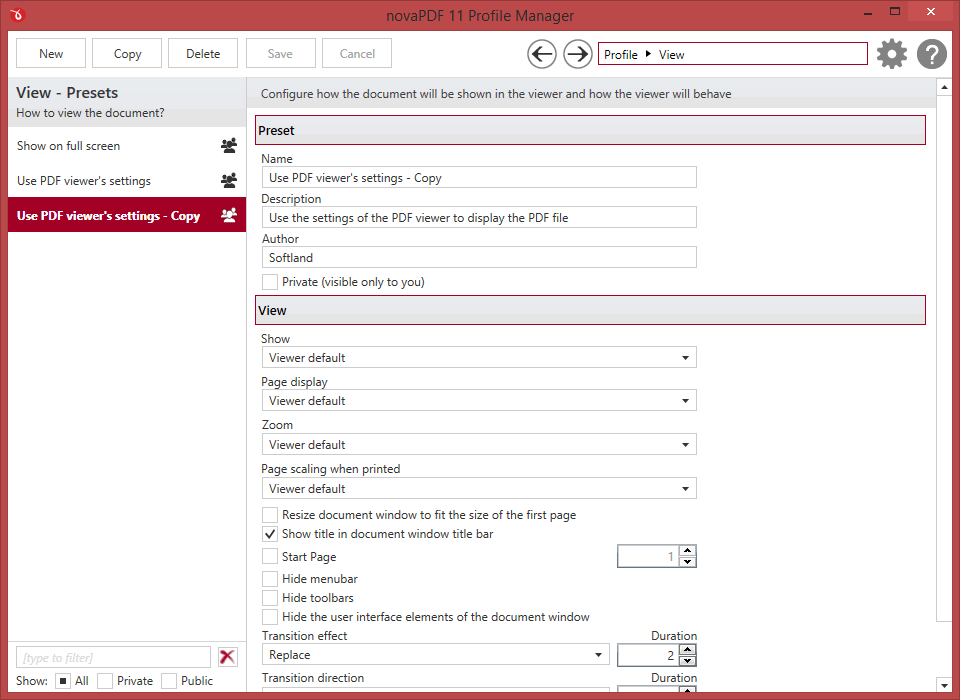This screenshot has width=960, height=700.
Task: Select Use PDF viewer's settings - Copy preset
Action: pyautogui.click(x=127, y=215)
